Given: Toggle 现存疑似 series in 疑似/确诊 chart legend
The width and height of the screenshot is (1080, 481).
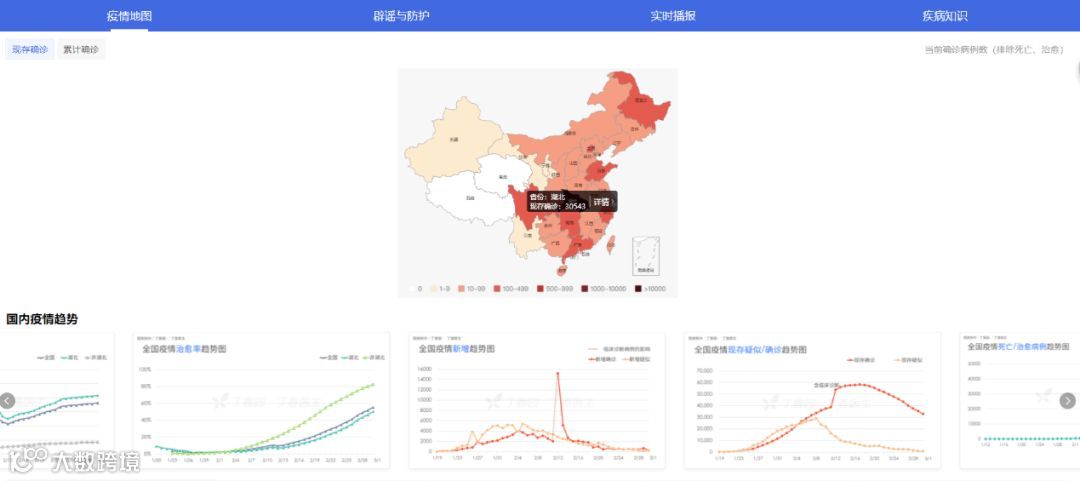Looking at the screenshot, I should pos(908,360).
